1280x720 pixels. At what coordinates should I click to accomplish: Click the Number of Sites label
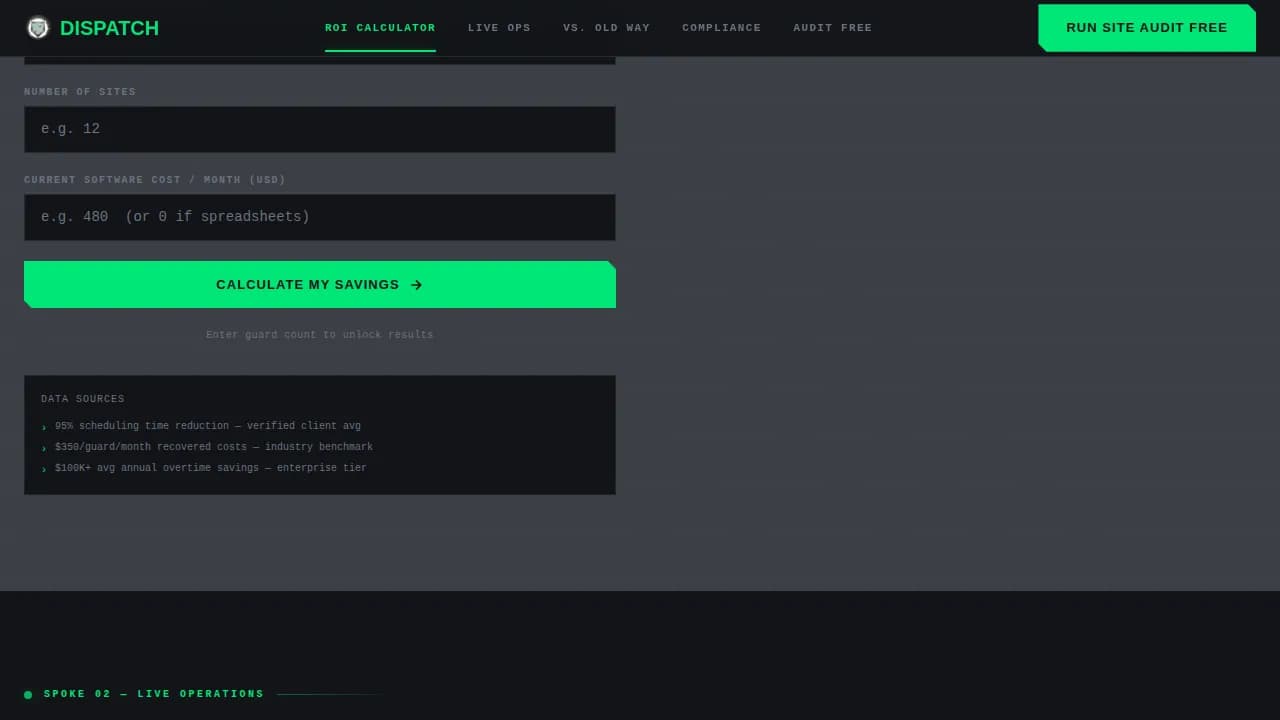click(80, 92)
